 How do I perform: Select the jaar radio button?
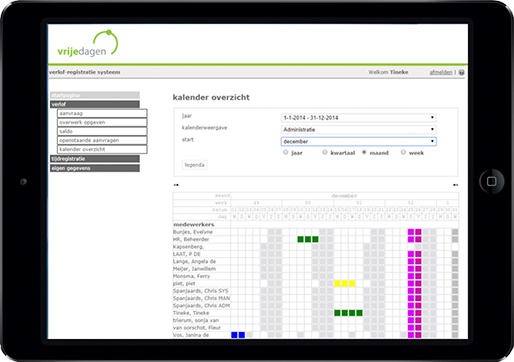[x=285, y=152]
